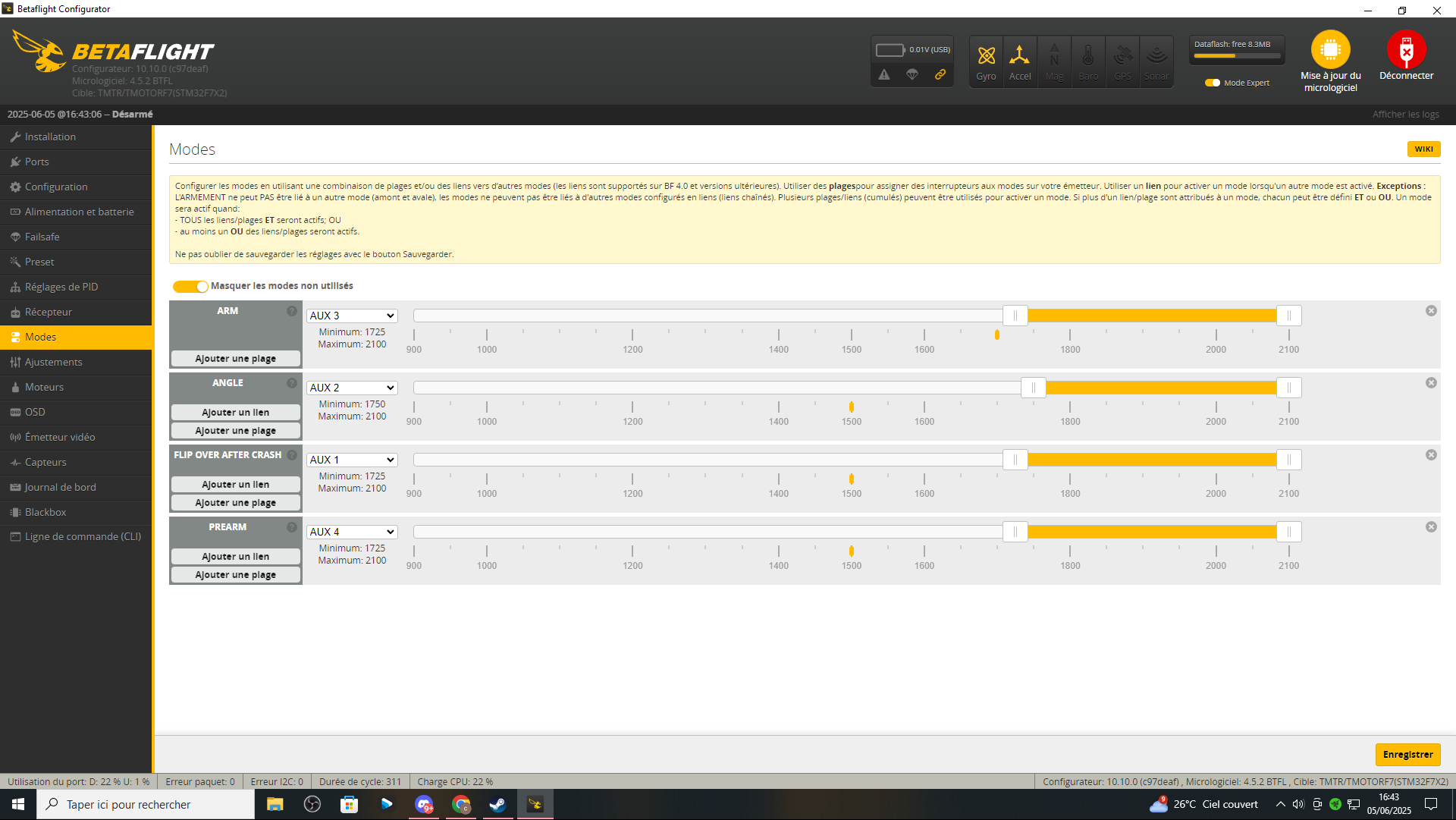Remove the ANGLE mode range with X icon

[1431, 383]
